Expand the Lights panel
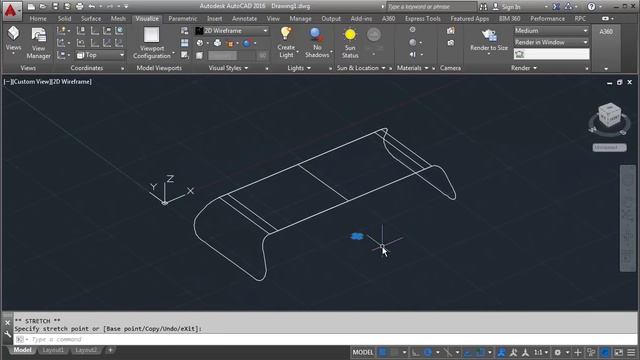Screen dimensions: 640x360 click(x=299, y=68)
